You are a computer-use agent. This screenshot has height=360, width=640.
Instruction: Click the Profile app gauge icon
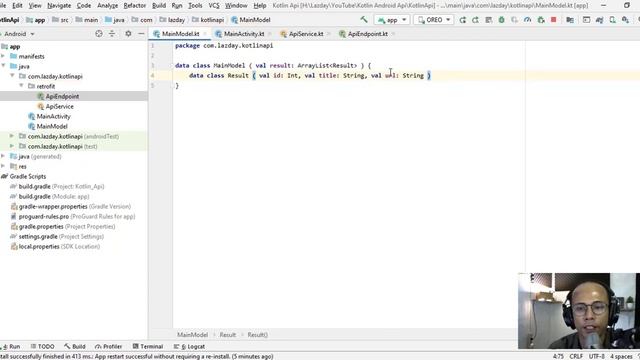(528, 20)
